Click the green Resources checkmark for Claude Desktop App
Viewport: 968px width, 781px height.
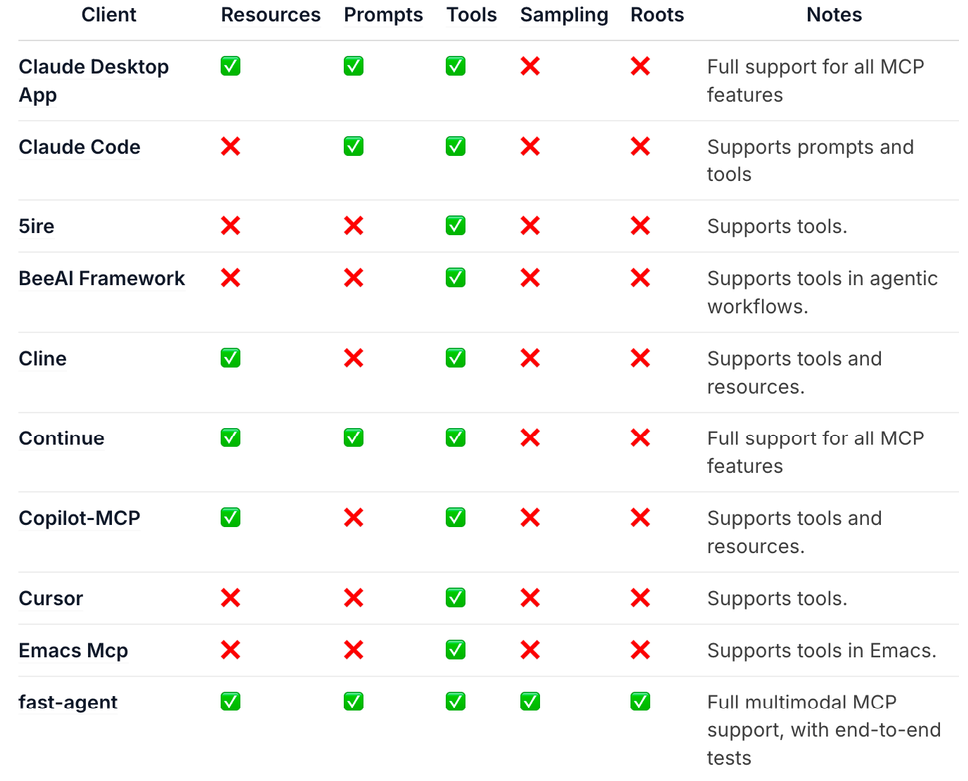point(230,66)
